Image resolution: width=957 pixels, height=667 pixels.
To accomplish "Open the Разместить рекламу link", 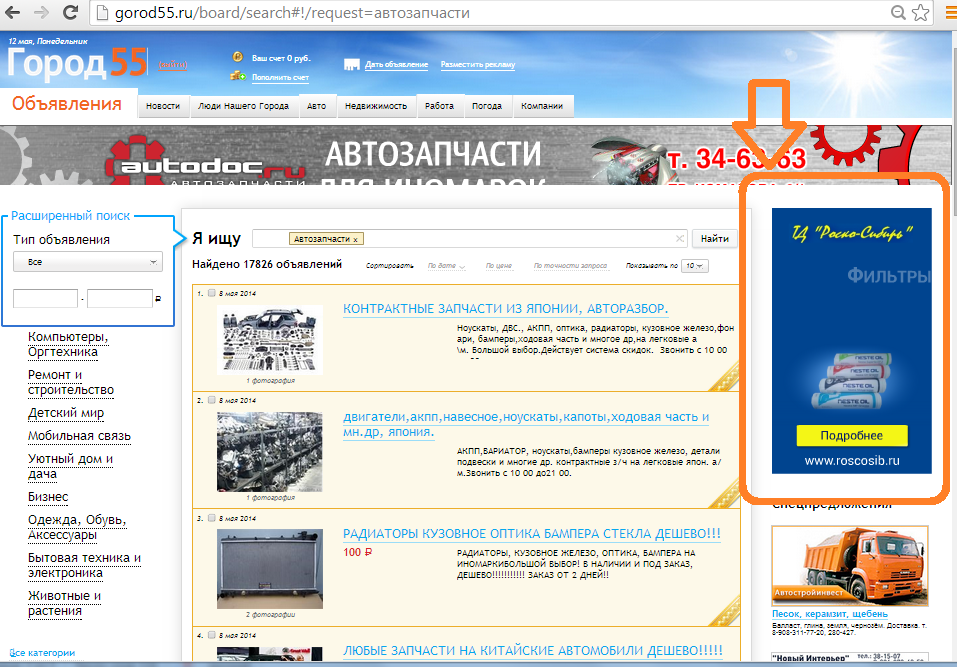I will point(478,65).
